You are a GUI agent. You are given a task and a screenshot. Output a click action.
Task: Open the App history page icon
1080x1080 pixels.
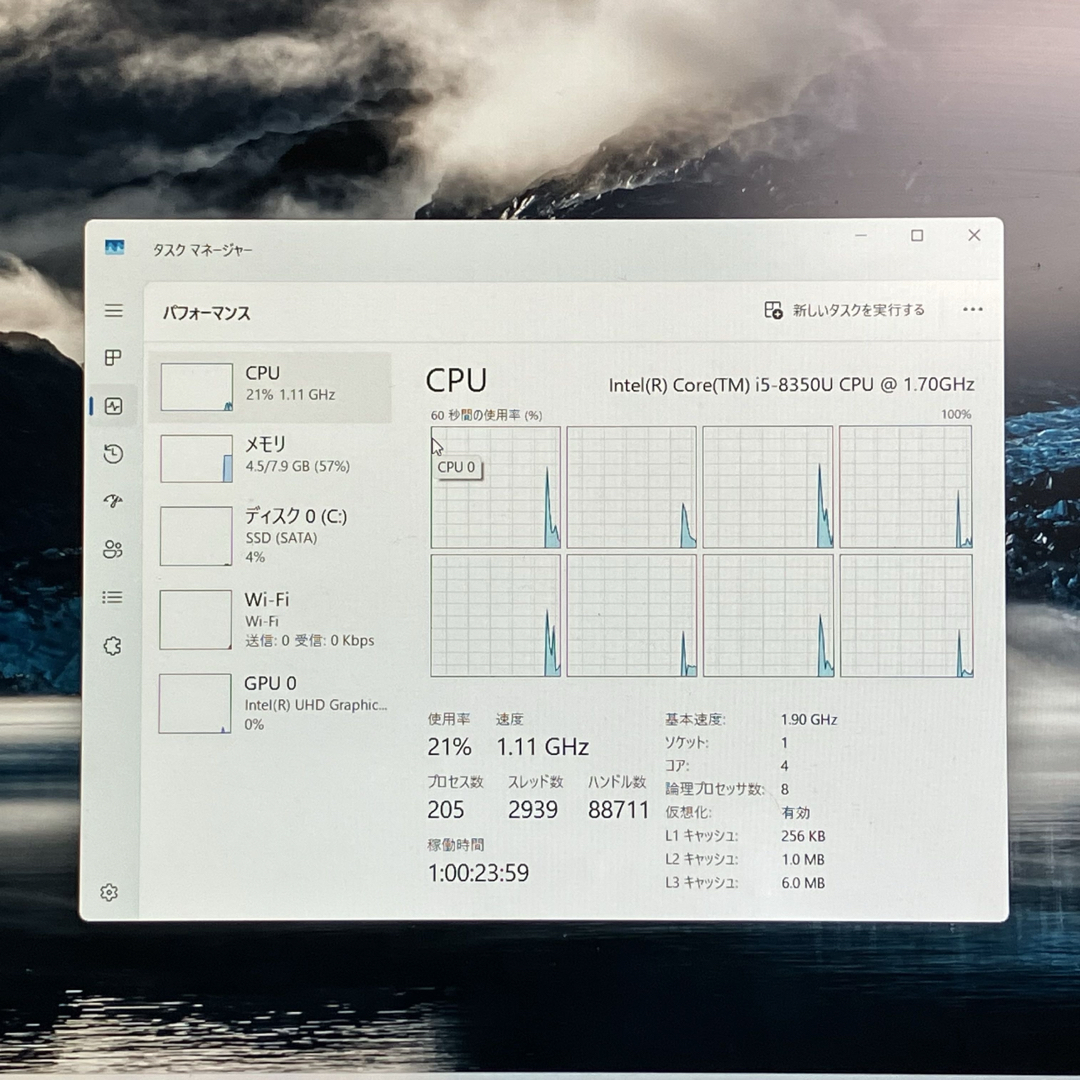(112, 454)
